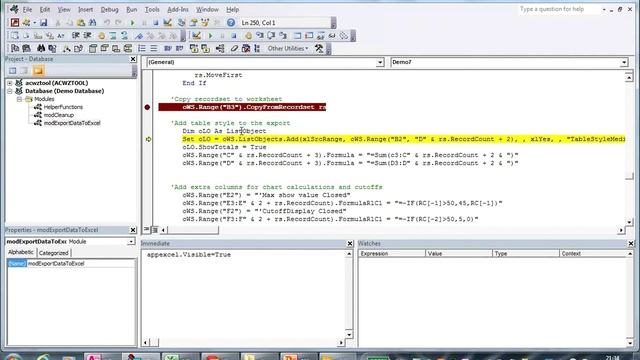
Task: Open the Tools menu
Action: click(152, 9)
